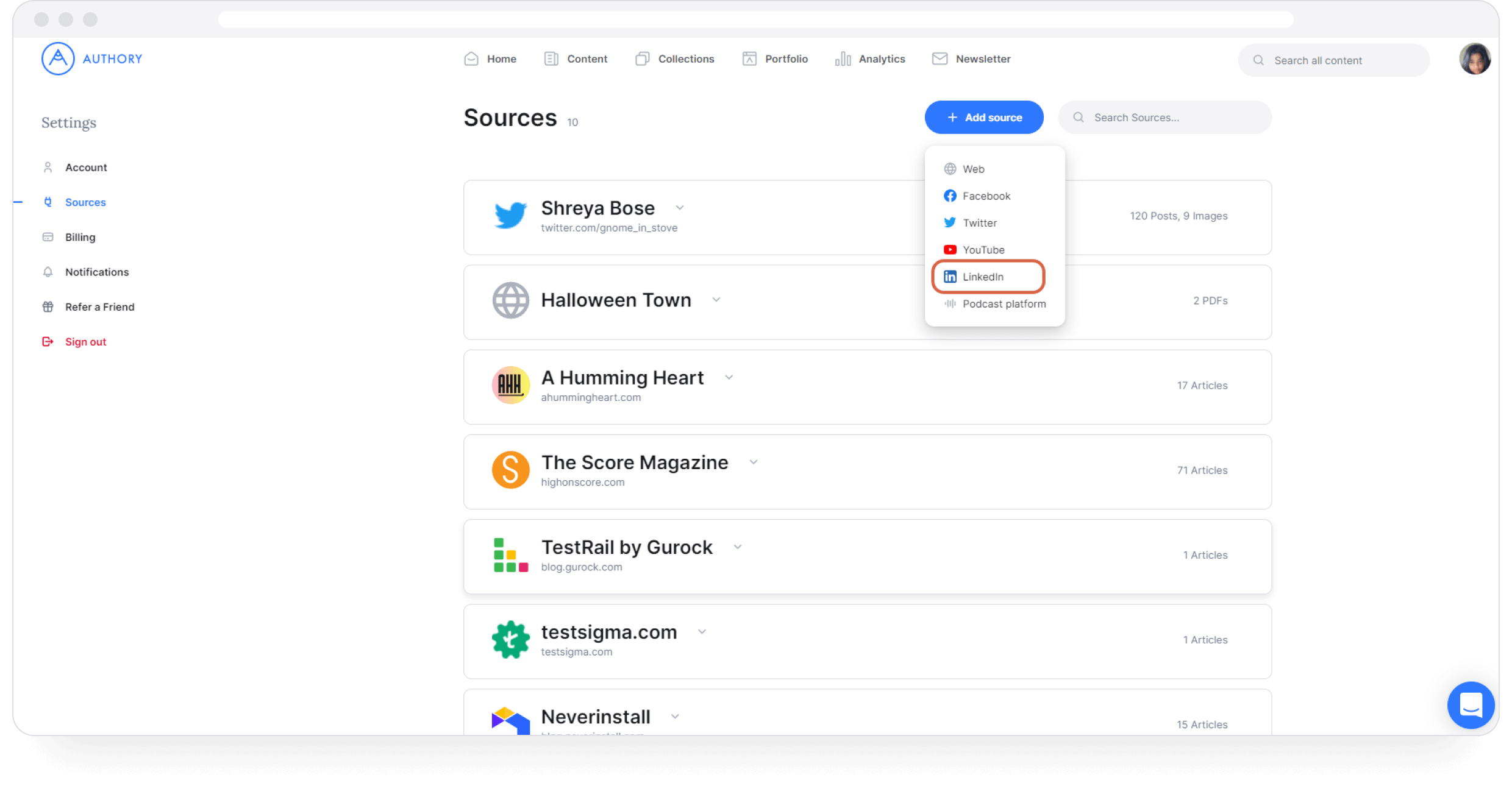Viewport: 1512px width, 797px height.
Task: Open Notifications settings in sidebar
Action: (x=97, y=272)
